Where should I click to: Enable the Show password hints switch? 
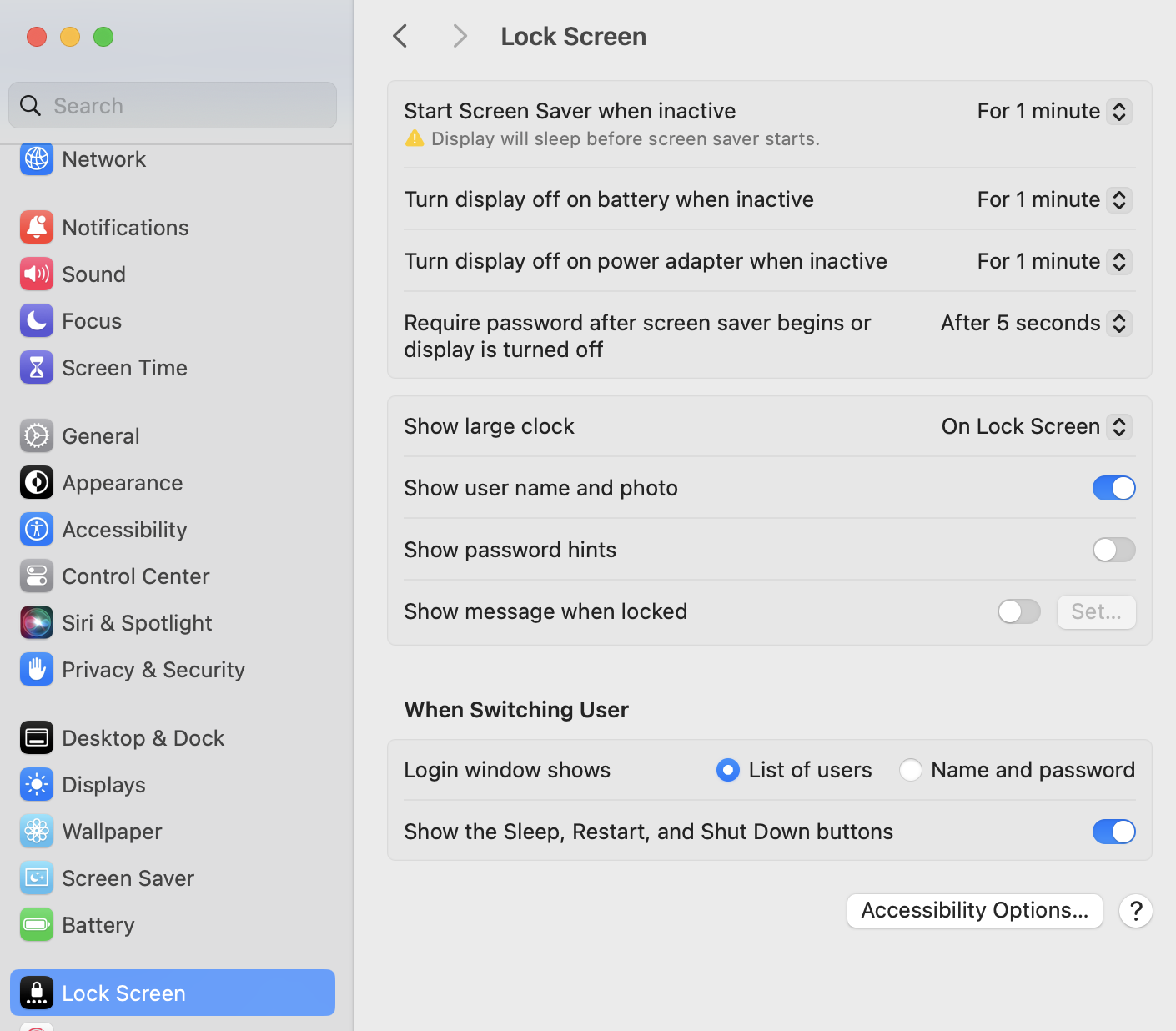1113,550
